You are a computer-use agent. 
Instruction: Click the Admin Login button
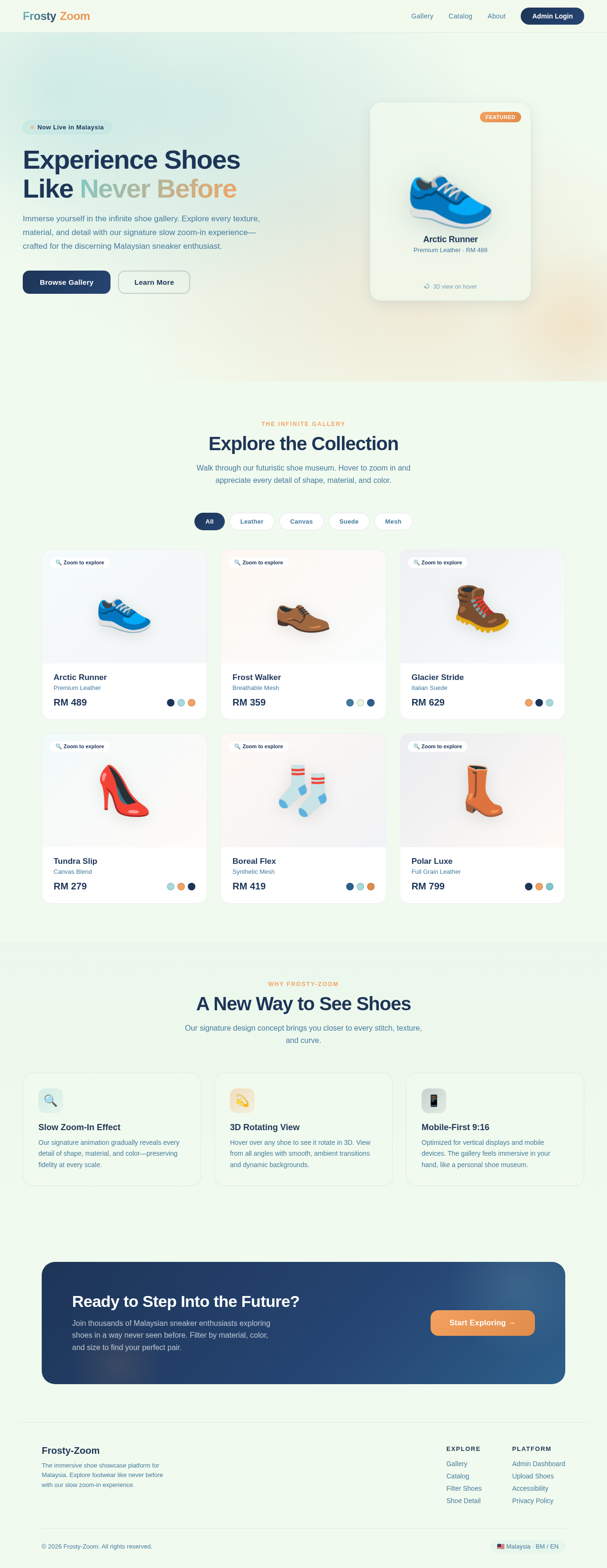click(x=552, y=17)
